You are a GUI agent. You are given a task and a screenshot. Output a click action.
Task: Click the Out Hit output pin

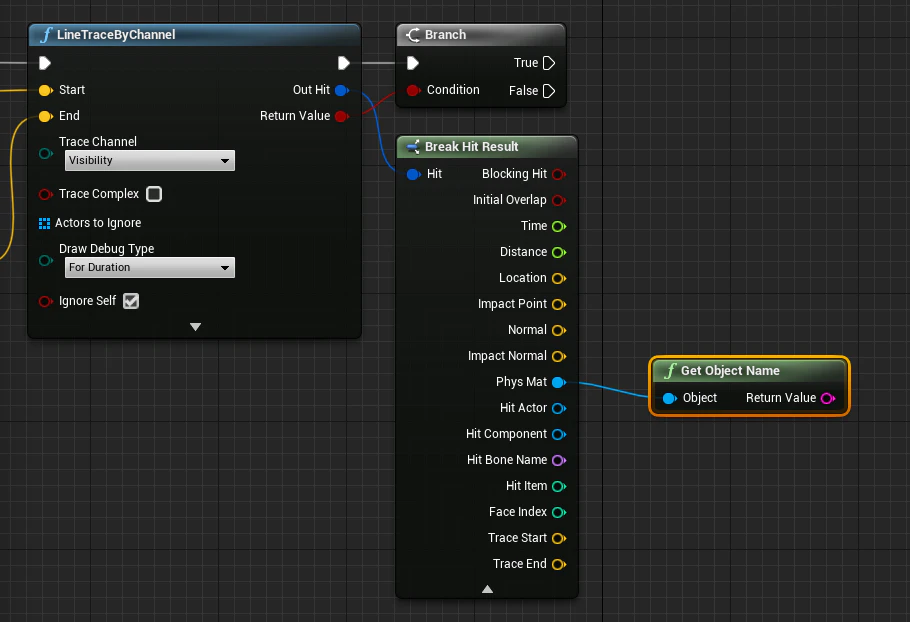tap(342, 90)
